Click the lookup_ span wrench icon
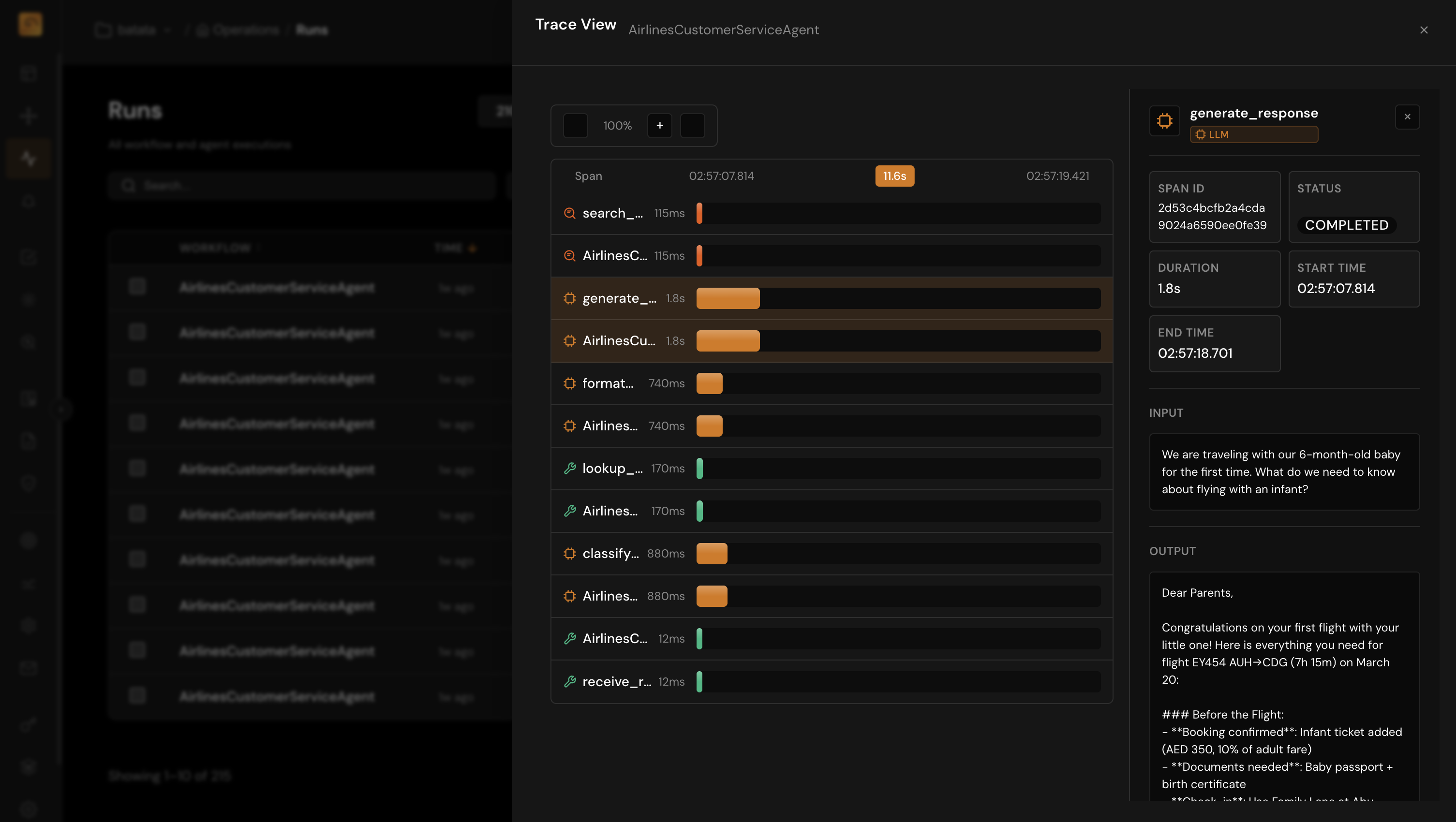1456x822 pixels. (x=569, y=469)
